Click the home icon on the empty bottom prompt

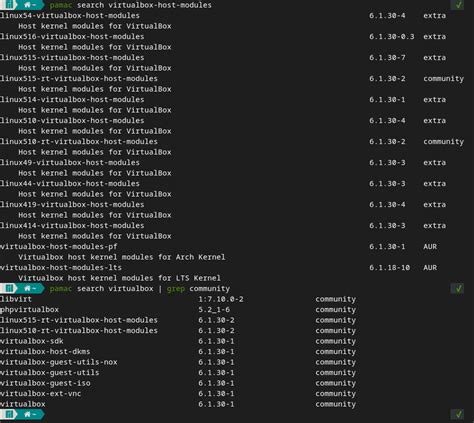click(27, 414)
